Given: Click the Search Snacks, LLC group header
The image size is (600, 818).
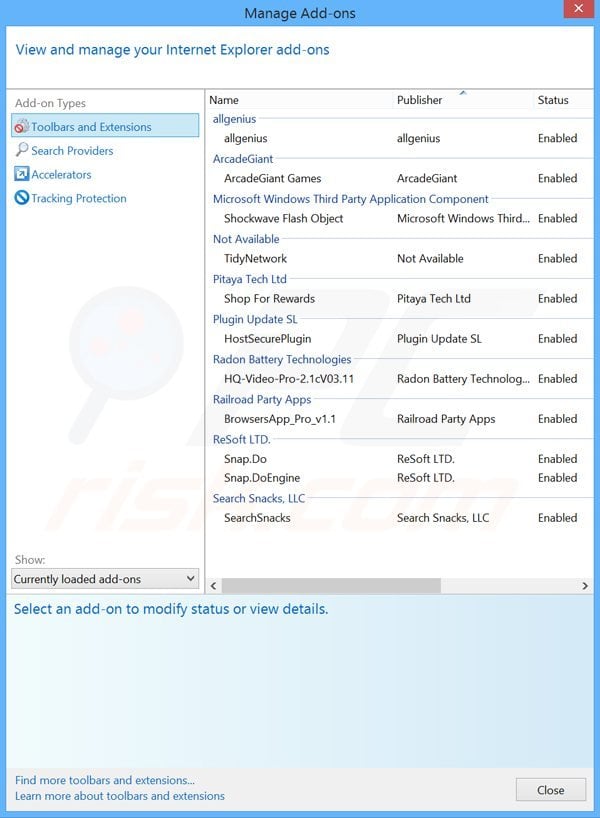Looking at the screenshot, I should [x=259, y=499].
